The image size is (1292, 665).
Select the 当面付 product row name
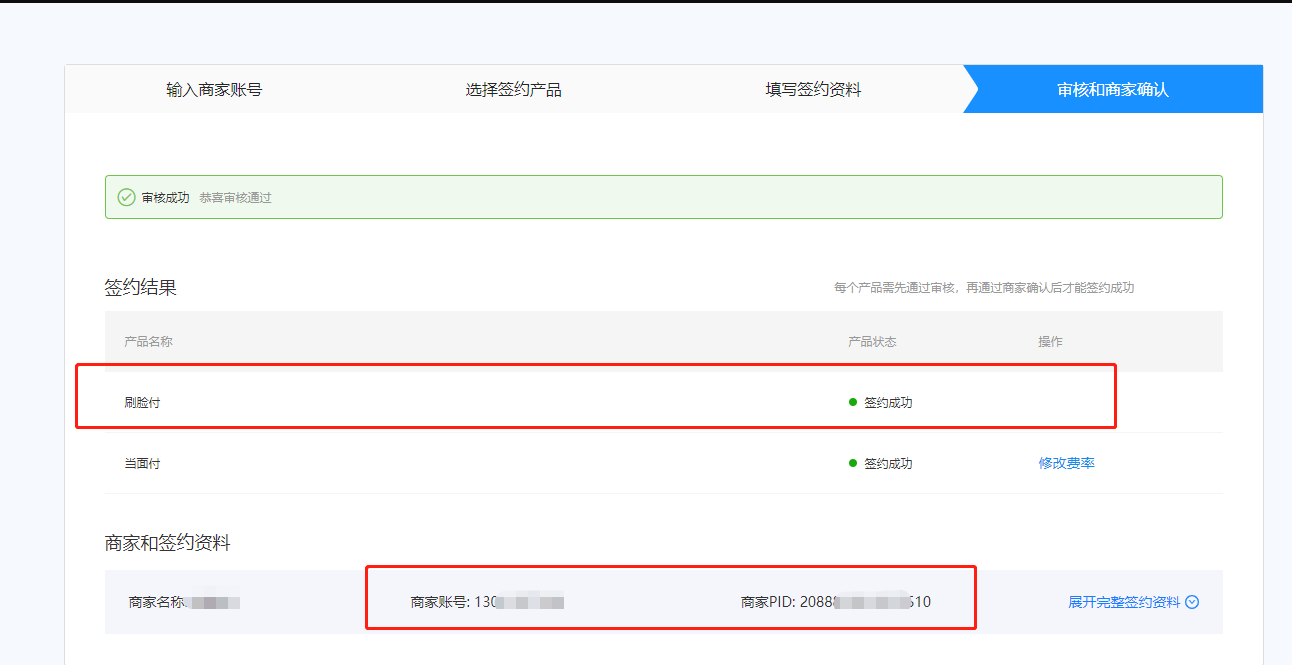click(x=142, y=464)
